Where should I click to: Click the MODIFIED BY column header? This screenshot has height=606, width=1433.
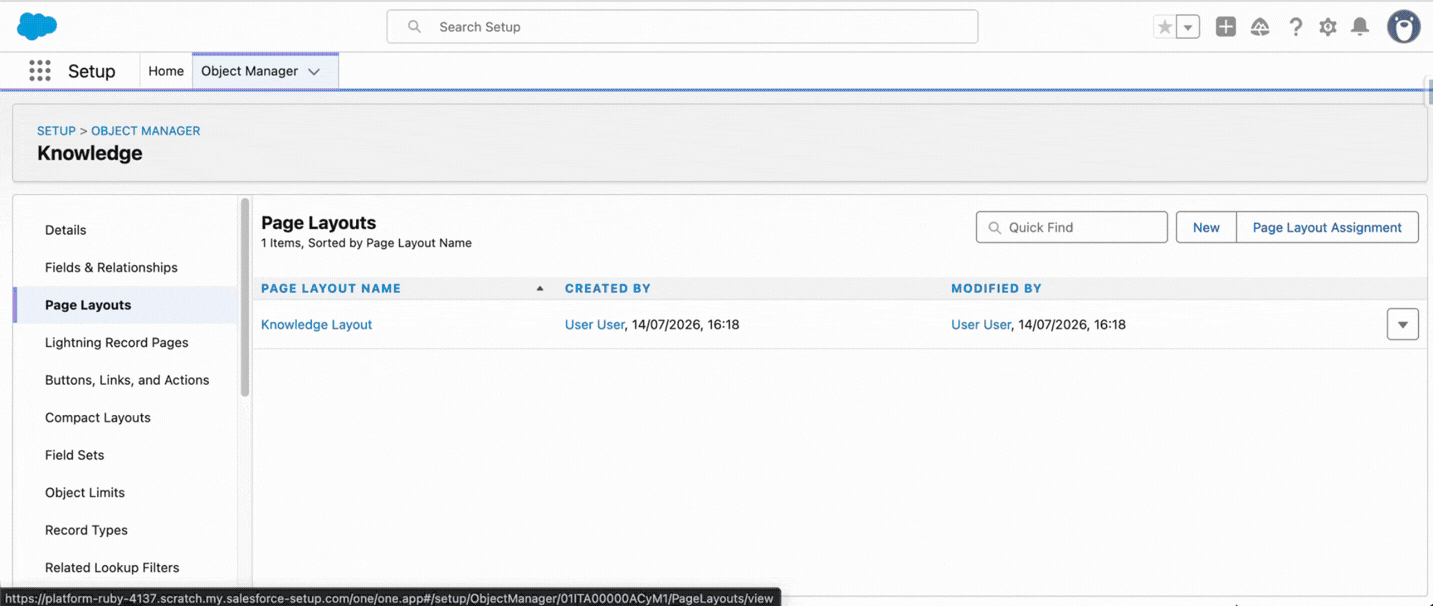[x=996, y=288]
